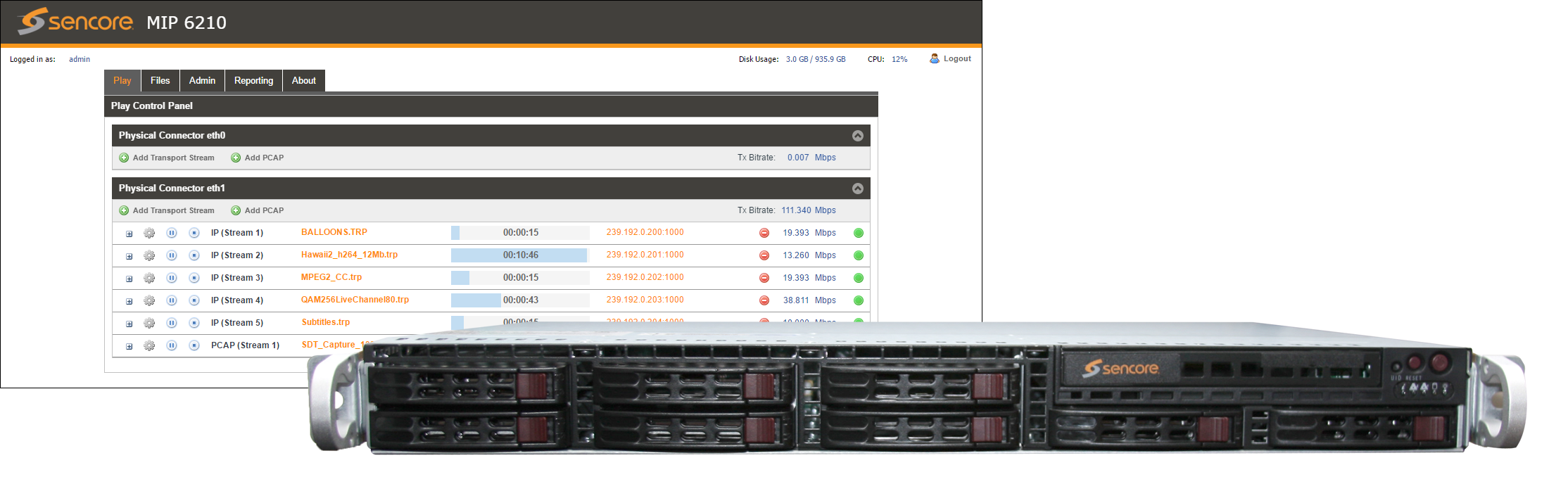Stop IP (Stream 3) playback
Image resolution: width=1568 pixels, height=484 pixels.
click(x=194, y=278)
